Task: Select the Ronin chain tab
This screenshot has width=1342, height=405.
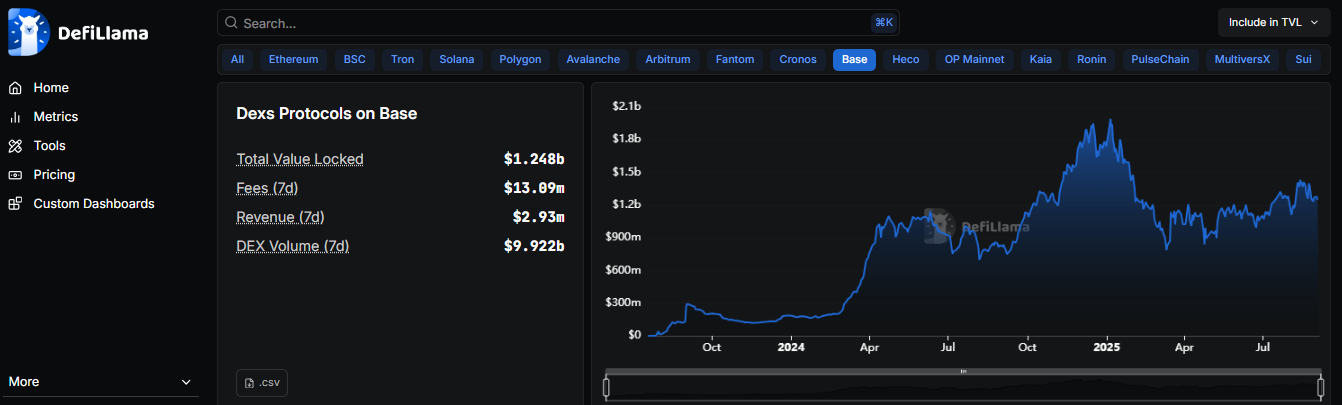Action: point(1091,60)
